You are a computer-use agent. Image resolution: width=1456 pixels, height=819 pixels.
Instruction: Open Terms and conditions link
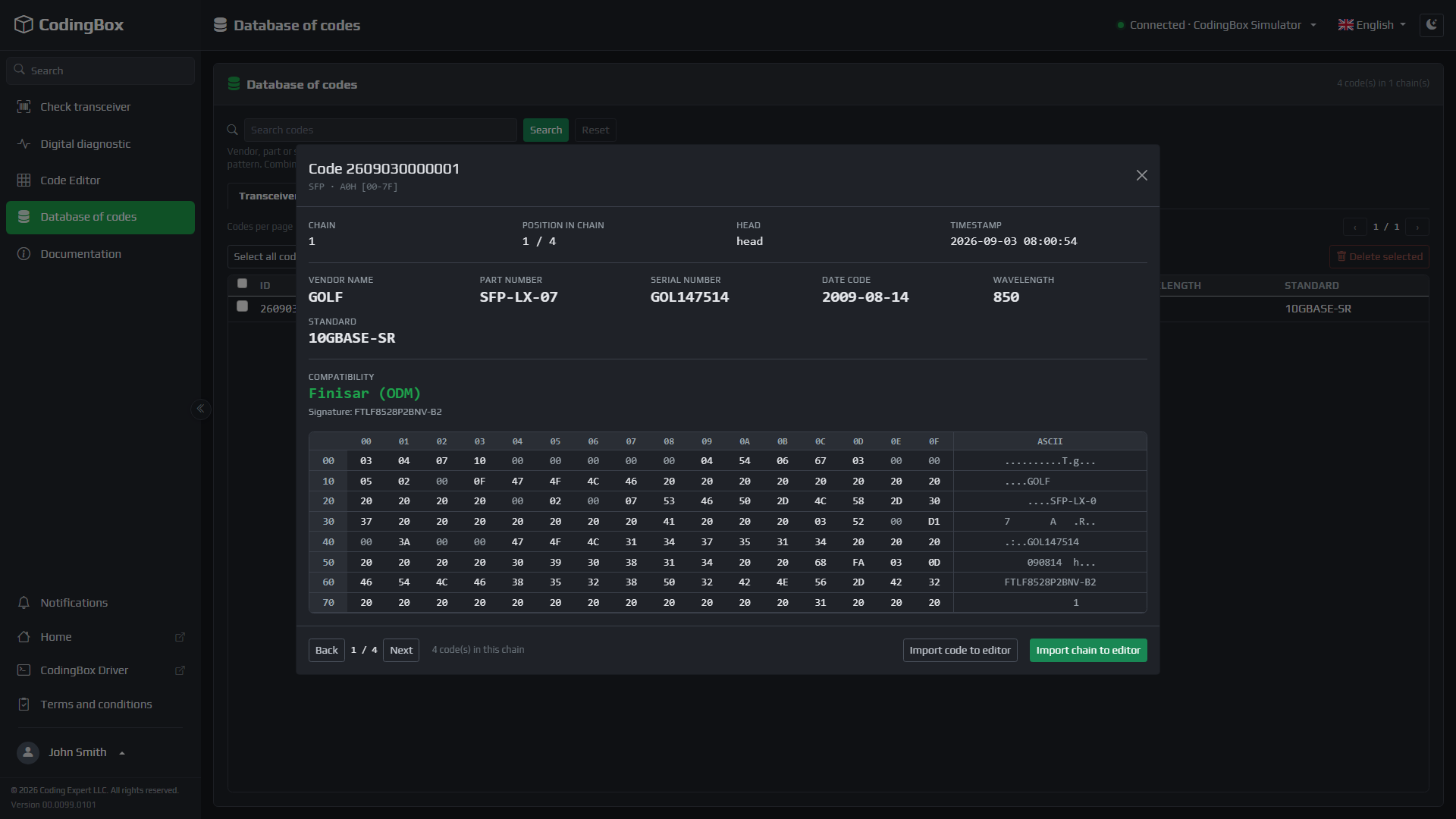click(100, 704)
